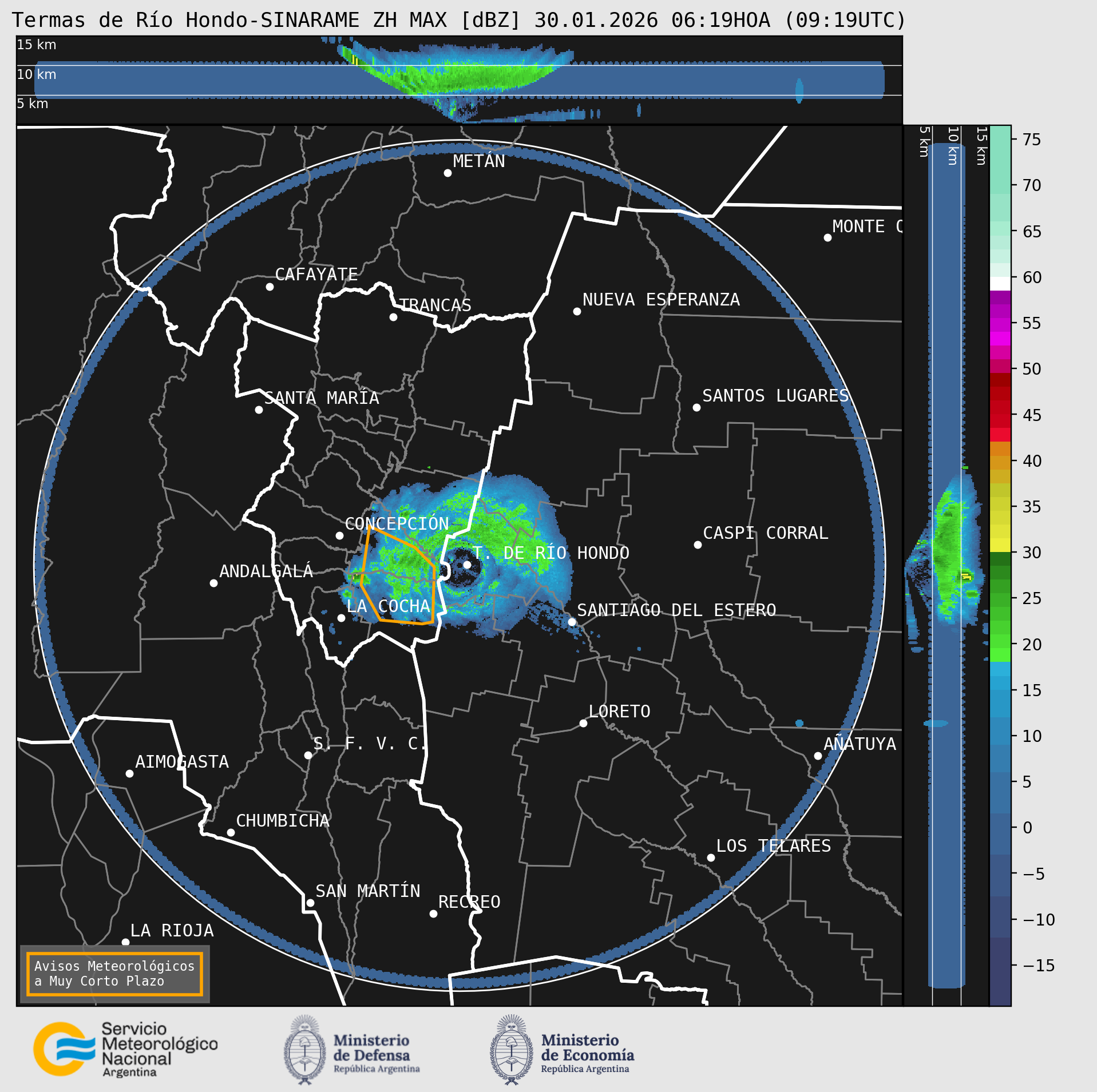Click the LOS TELARES label

(x=774, y=846)
